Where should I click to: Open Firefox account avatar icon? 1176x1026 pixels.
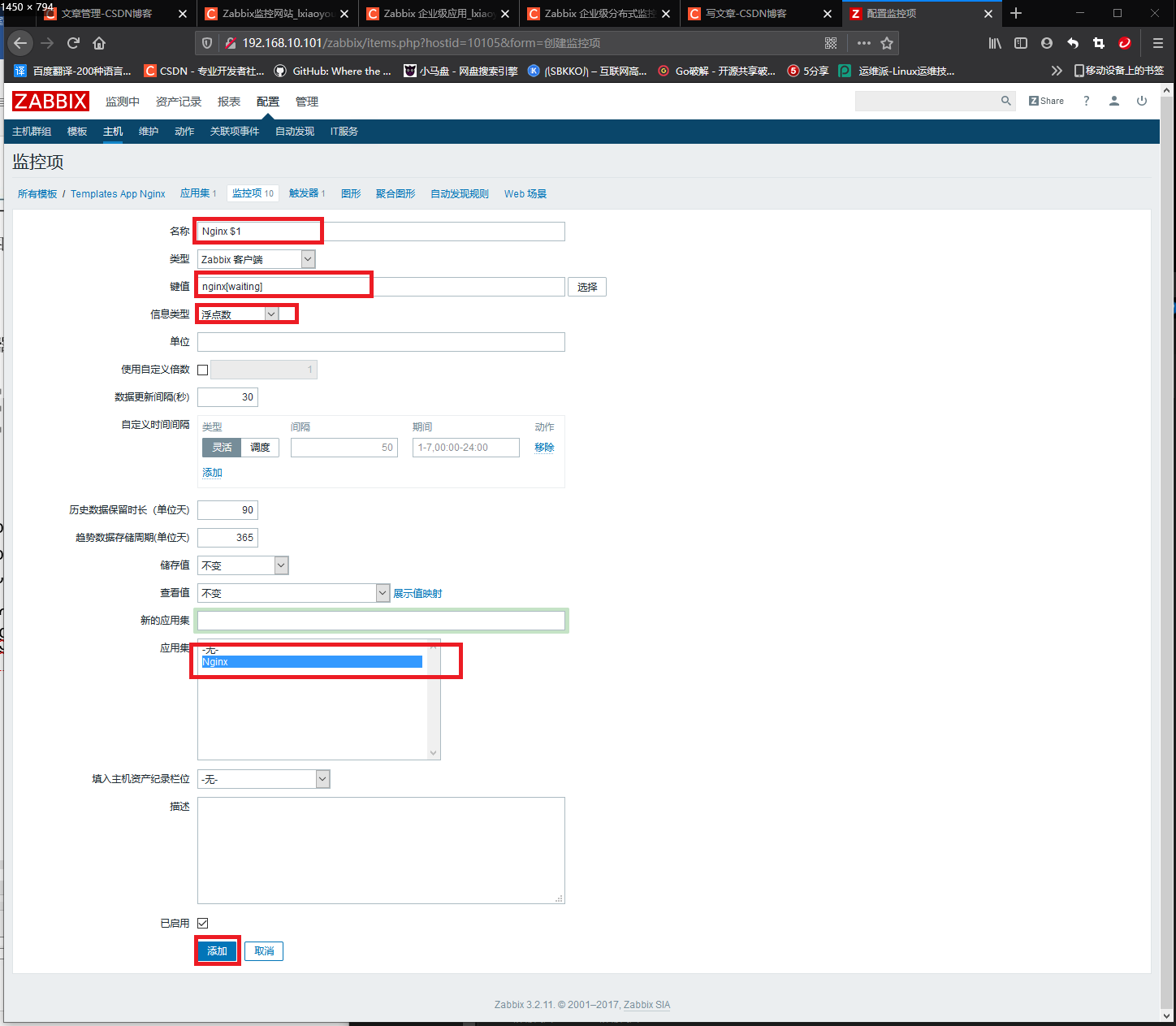click(1047, 43)
